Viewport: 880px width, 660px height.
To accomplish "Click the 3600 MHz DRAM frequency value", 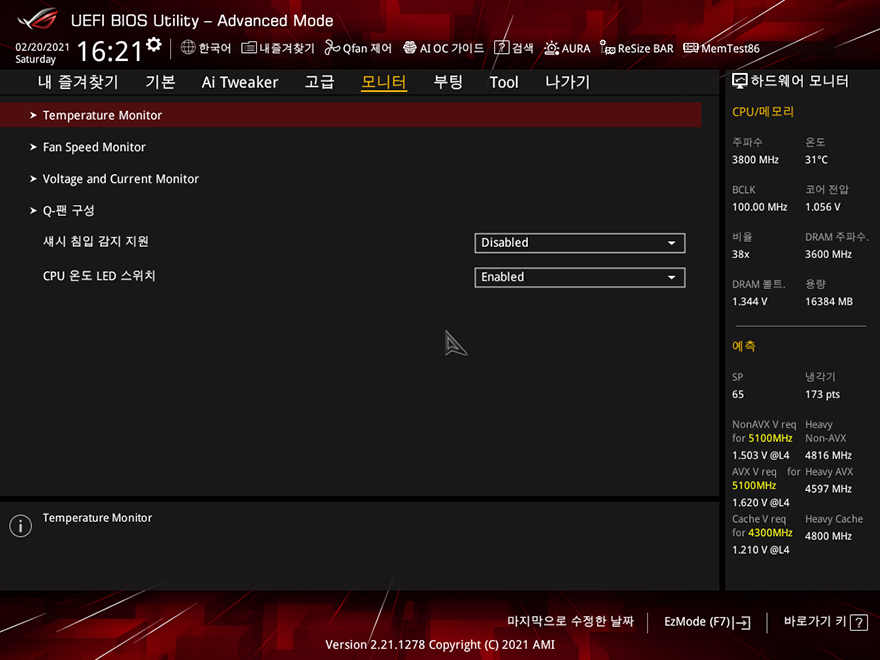I will (828, 254).
